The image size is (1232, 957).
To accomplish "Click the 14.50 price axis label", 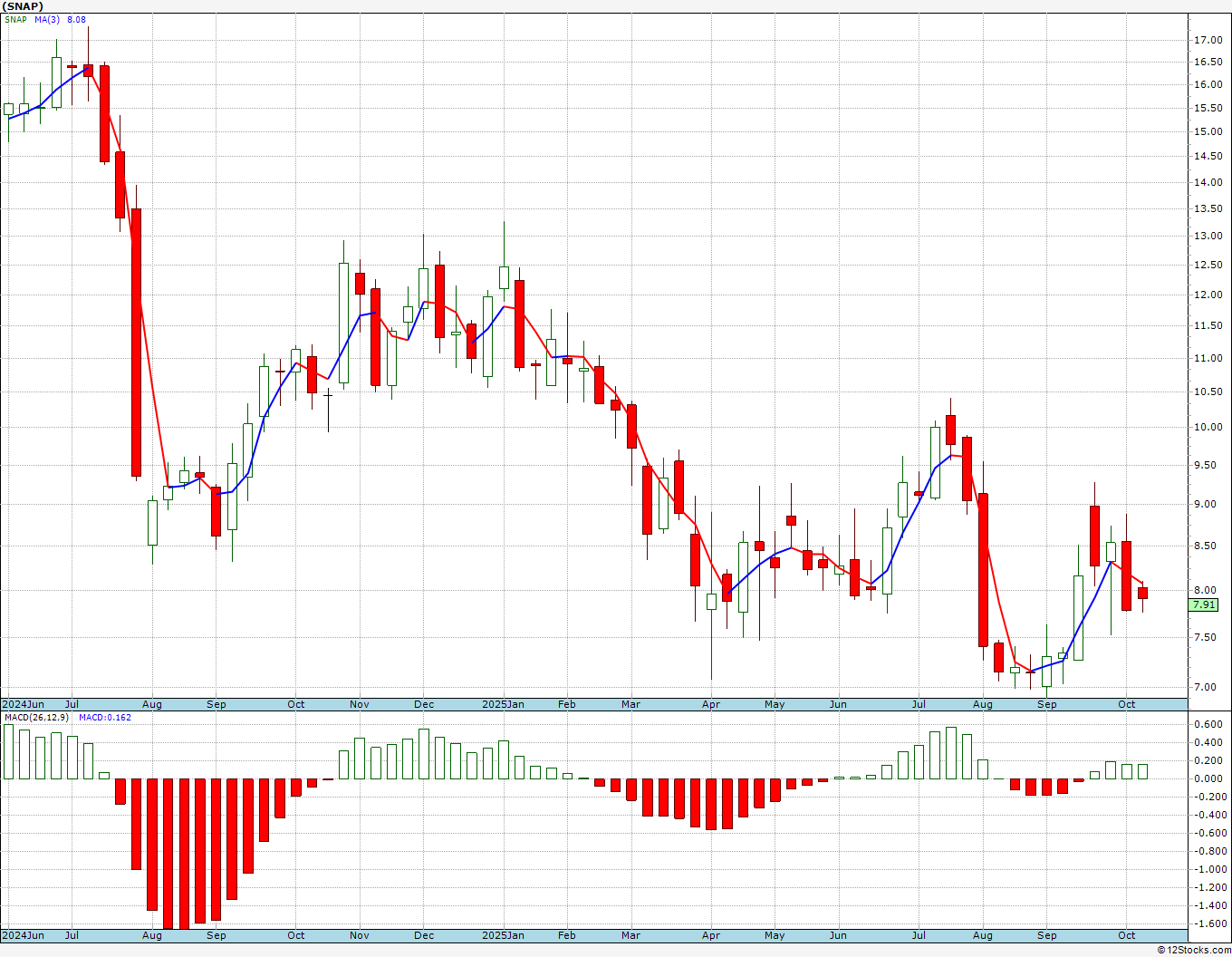I will pos(1208,157).
